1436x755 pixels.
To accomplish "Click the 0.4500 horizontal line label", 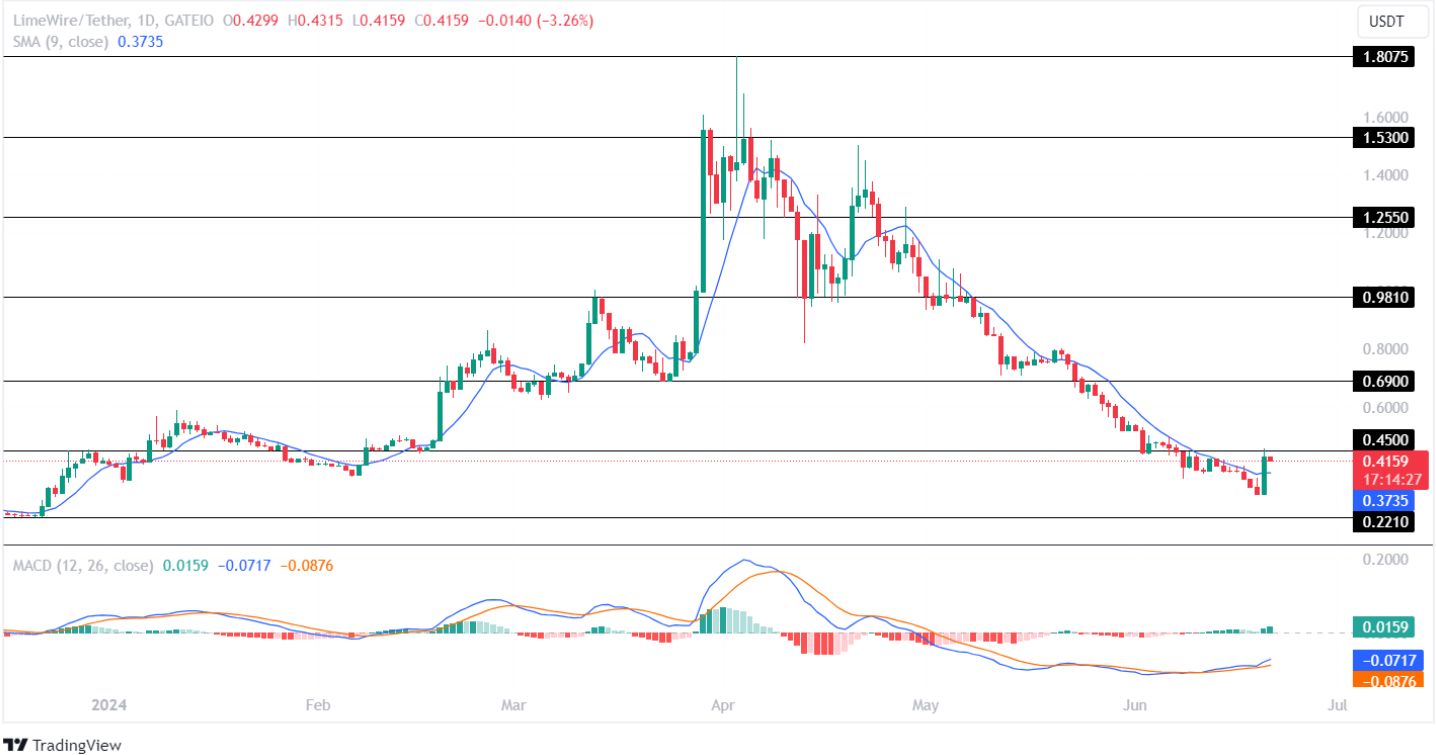I will click(x=1382, y=439).
